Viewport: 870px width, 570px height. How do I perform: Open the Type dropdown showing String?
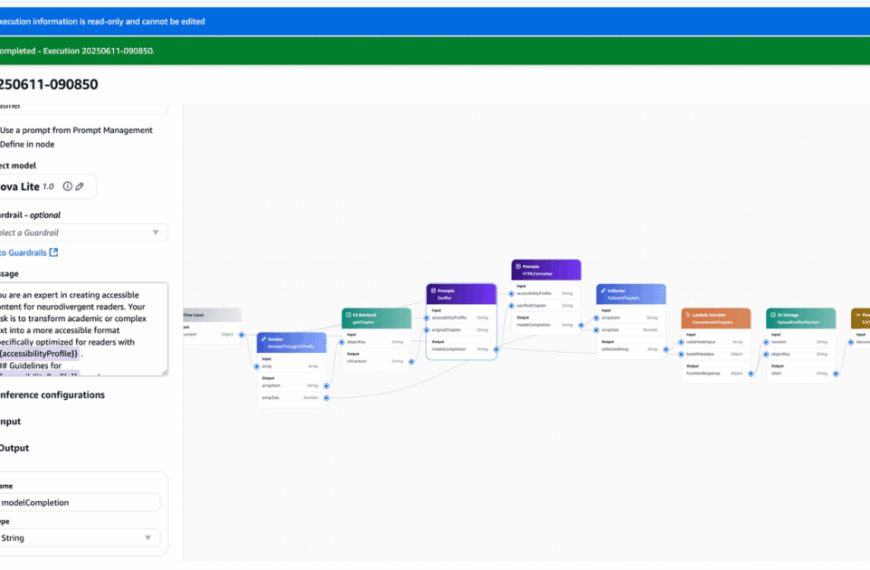click(80, 538)
